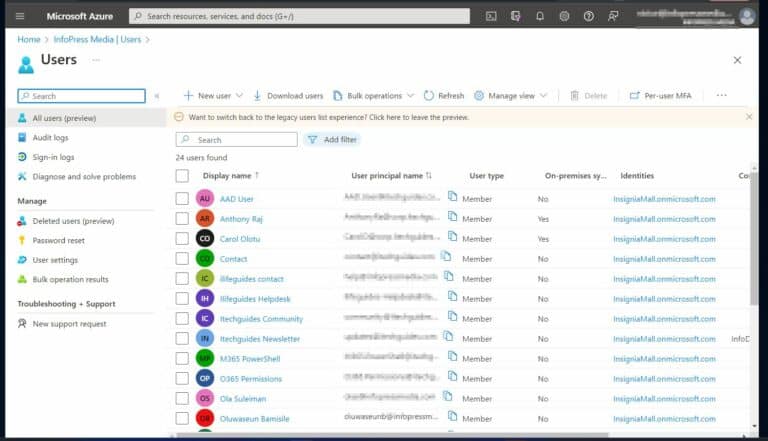Copy Ola Suleiman's principal name
The width and height of the screenshot is (768, 441).
447,396
